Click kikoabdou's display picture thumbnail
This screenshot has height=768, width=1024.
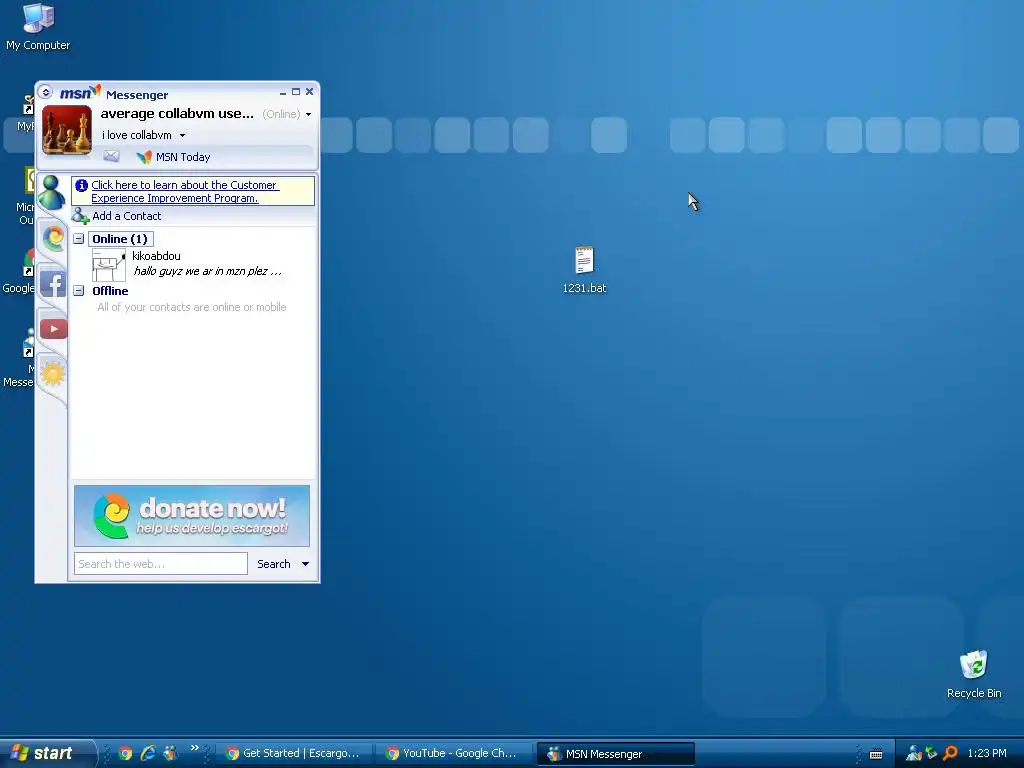(108, 264)
